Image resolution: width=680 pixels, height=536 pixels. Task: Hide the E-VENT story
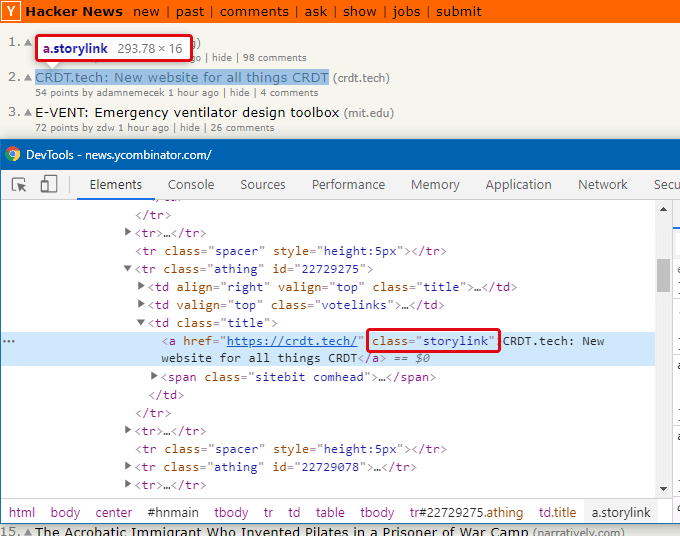pyautogui.click(x=190, y=128)
